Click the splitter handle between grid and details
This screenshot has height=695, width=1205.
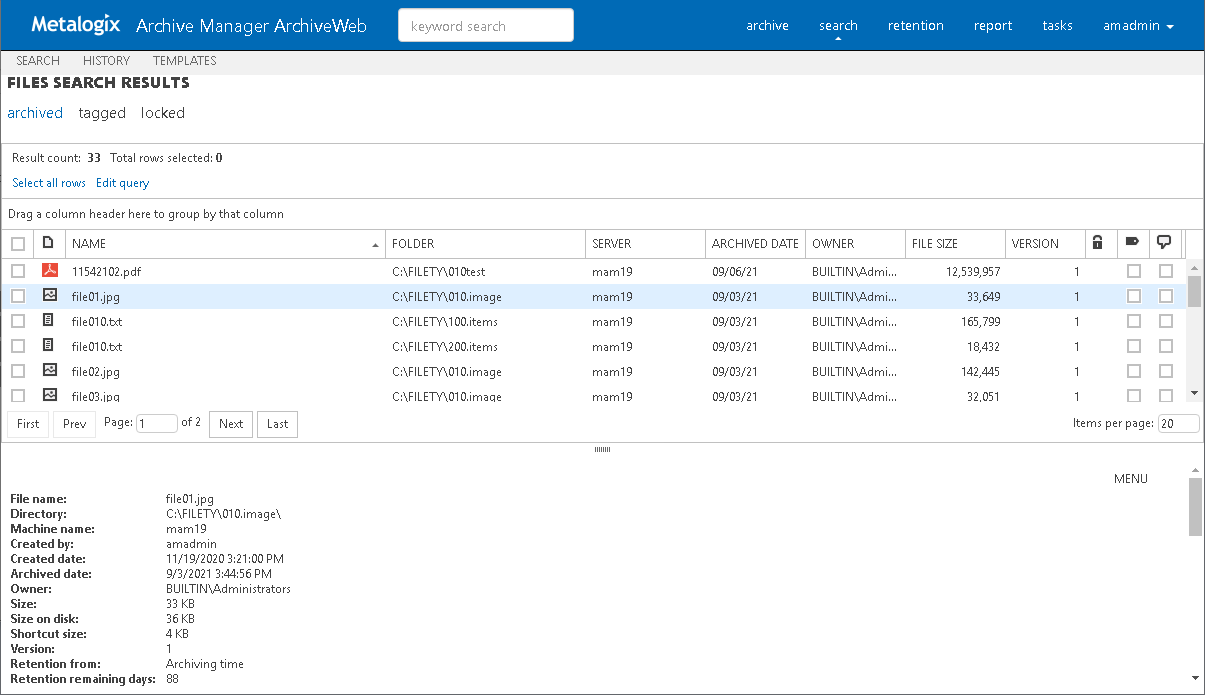(602, 450)
